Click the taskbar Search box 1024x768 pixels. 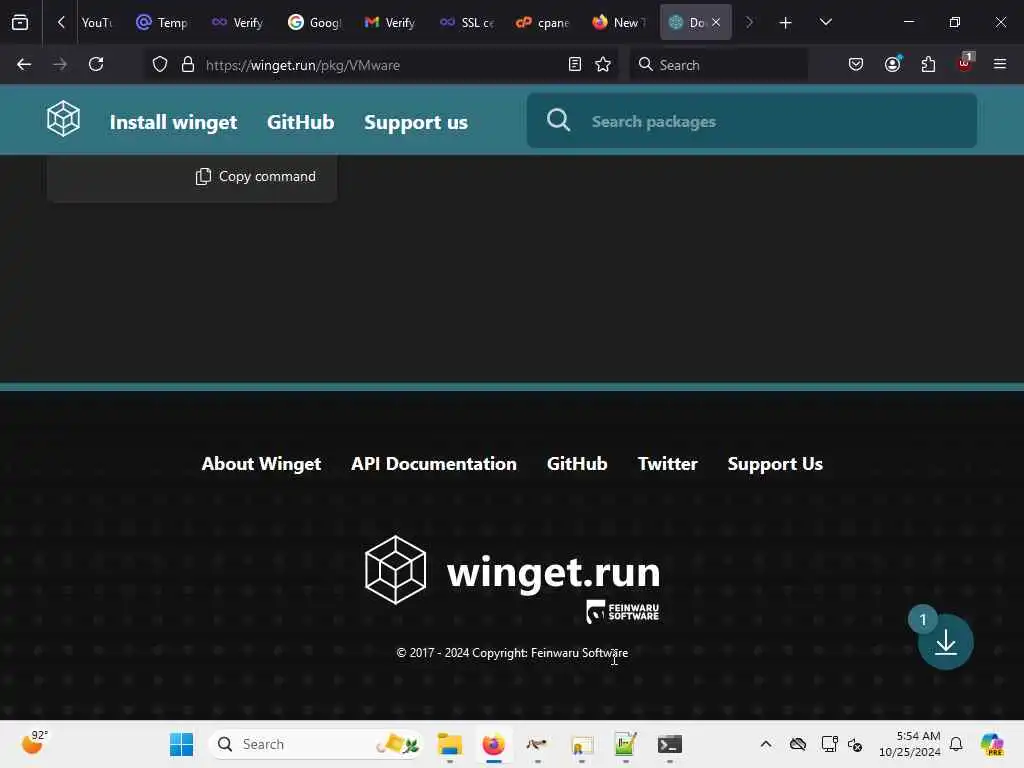pos(316,744)
